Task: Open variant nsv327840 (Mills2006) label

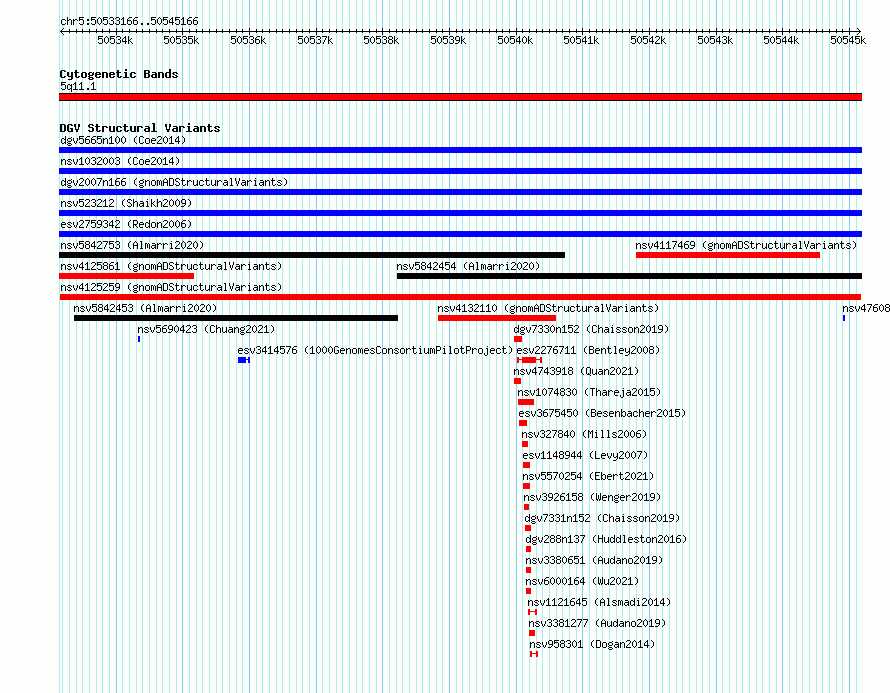Action: (584, 434)
